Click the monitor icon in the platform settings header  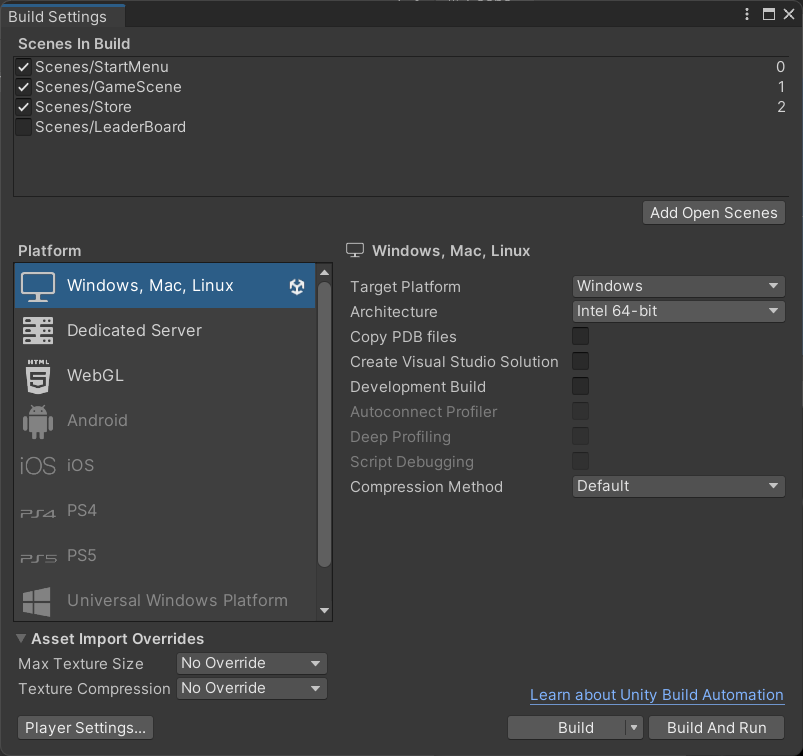tap(355, 250)
